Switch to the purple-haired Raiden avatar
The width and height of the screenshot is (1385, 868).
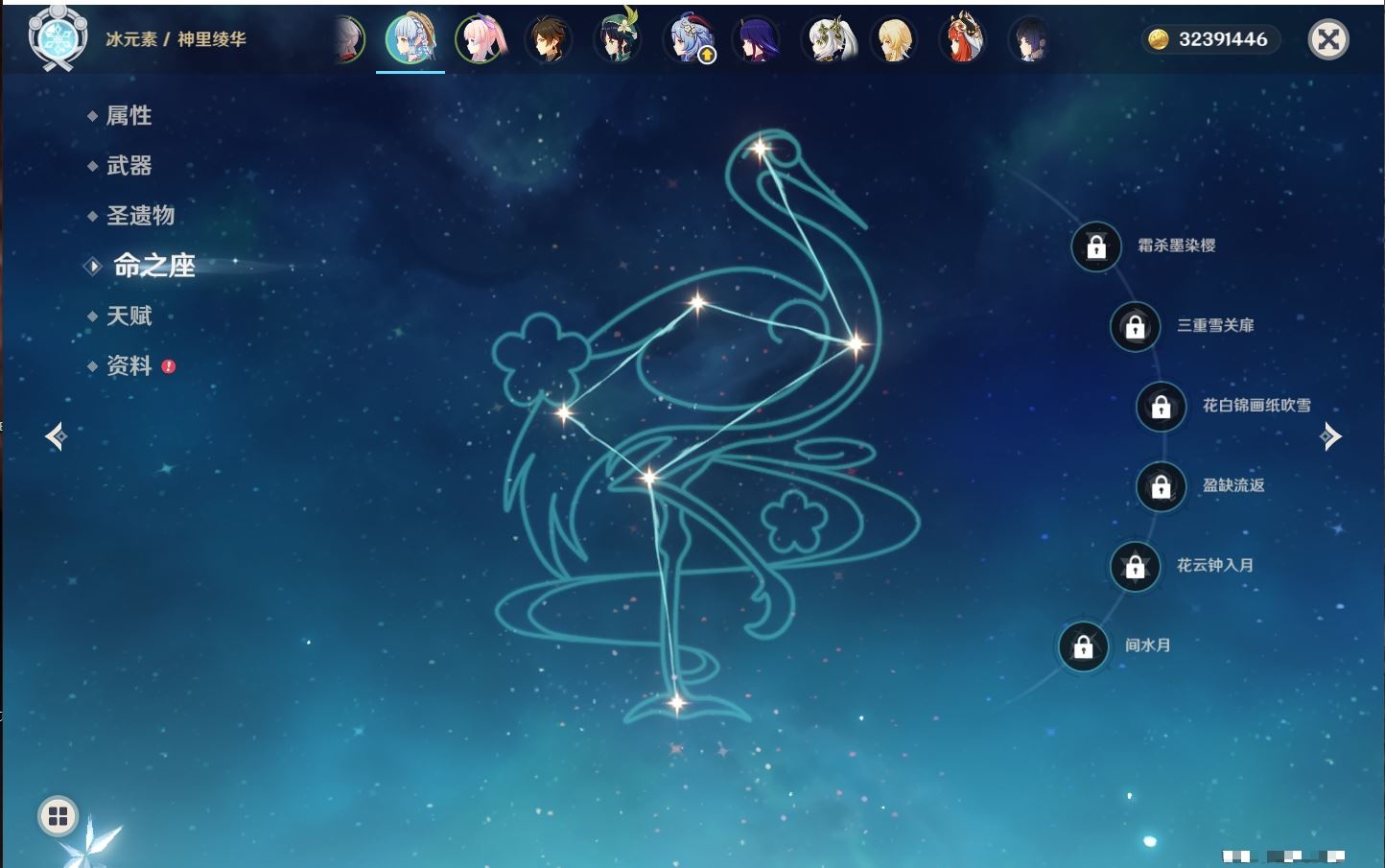click(756, 40)
